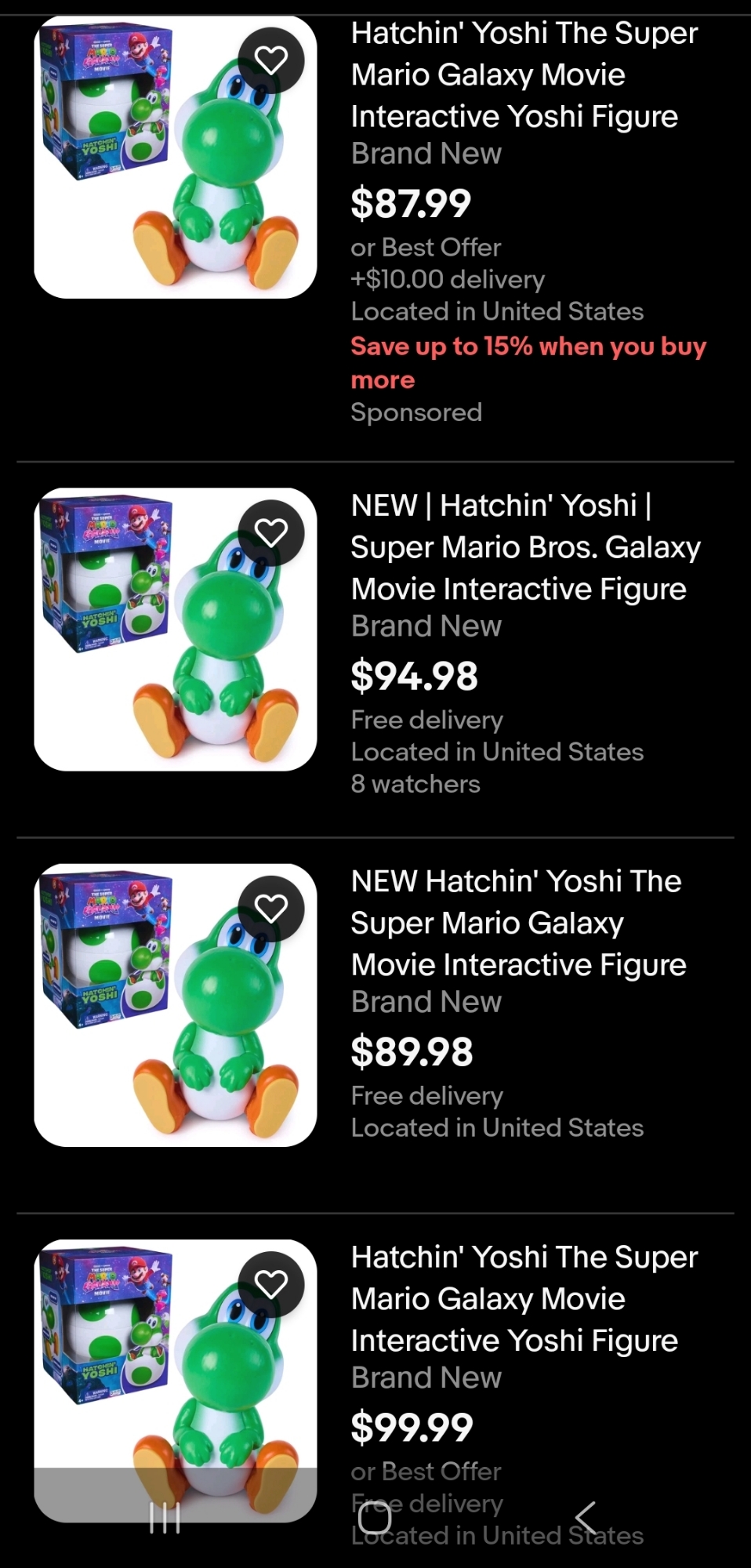Viewport: 751px width, 1568px height.
Task: View product image for $89.98 listing
Action: (175, 1004)
